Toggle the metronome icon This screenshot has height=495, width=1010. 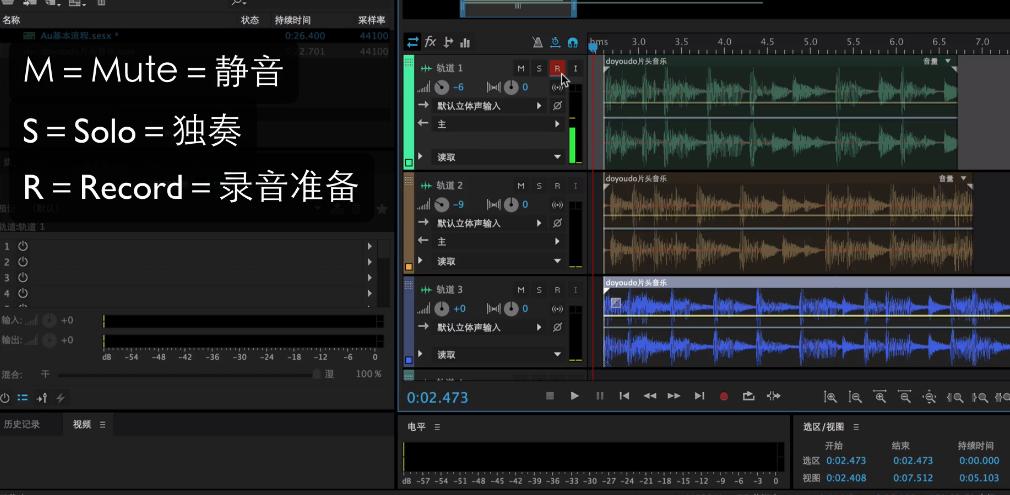(x=537, y=43)
